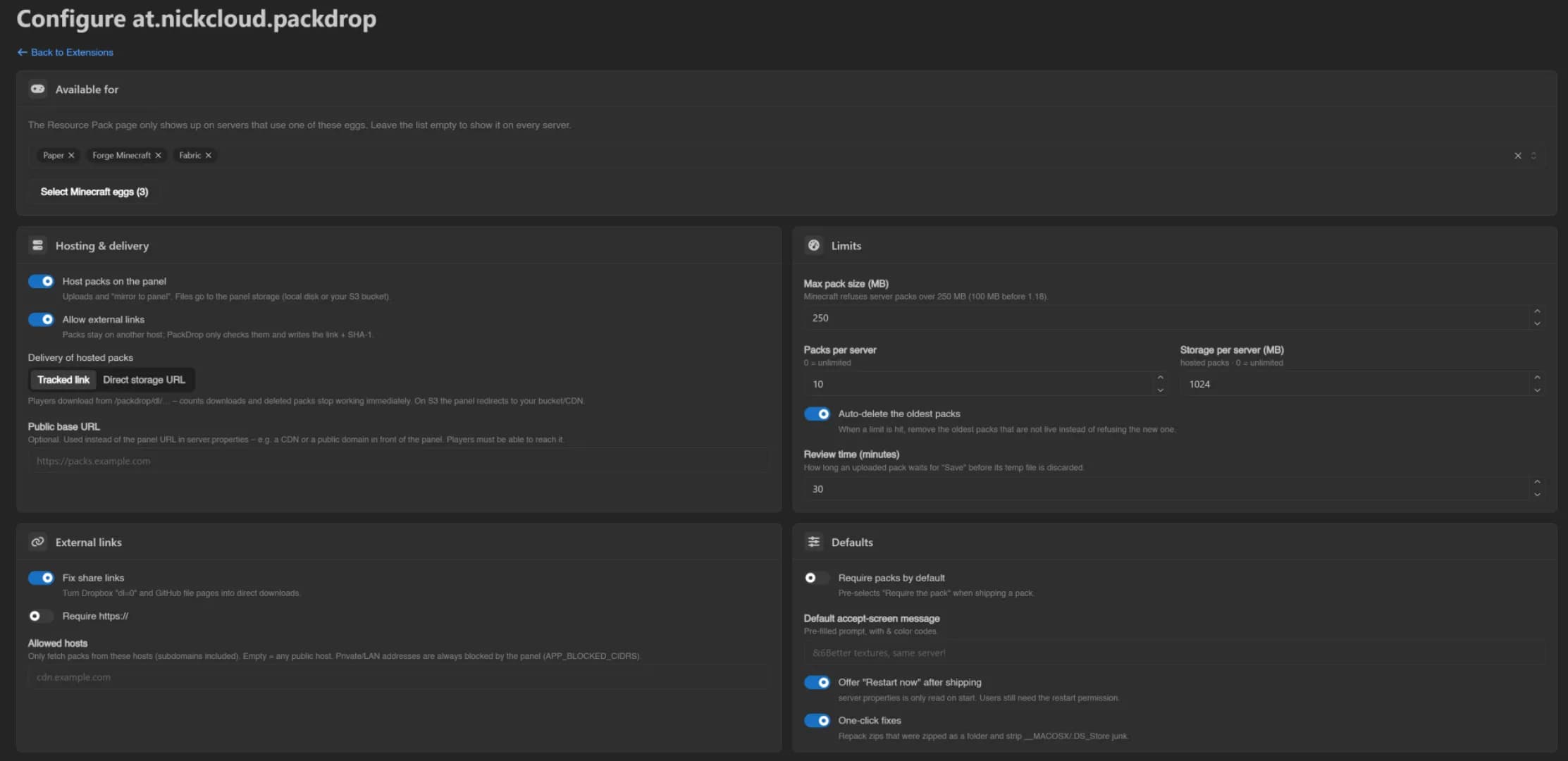Image resolution: width=1568 pixels, height=761 pixels.
Task: Click the Available for gamepad icon
Action: [x=37, y=89]
